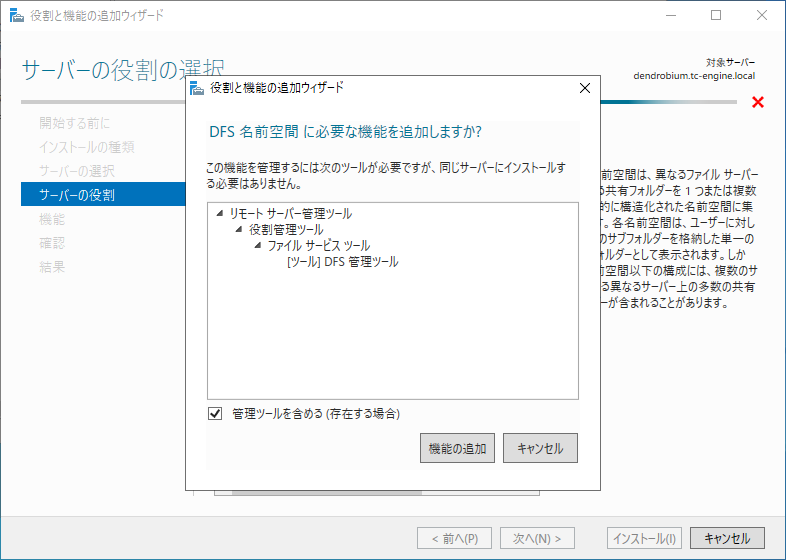Screen dimensions: 786x560
Task: Click main wizard キャンセル button at bottom
Action: 727,538
